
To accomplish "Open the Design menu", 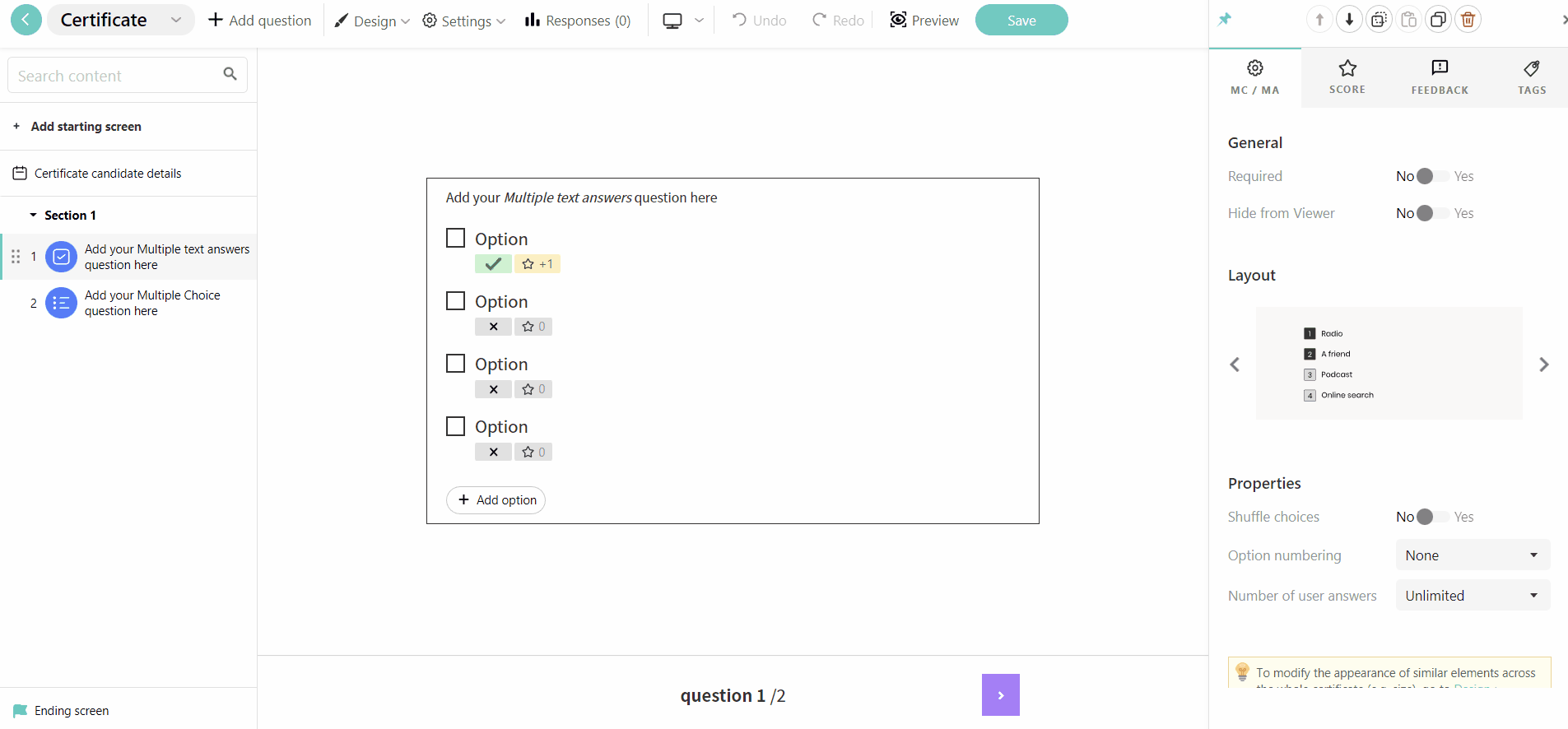I will 371,20.
